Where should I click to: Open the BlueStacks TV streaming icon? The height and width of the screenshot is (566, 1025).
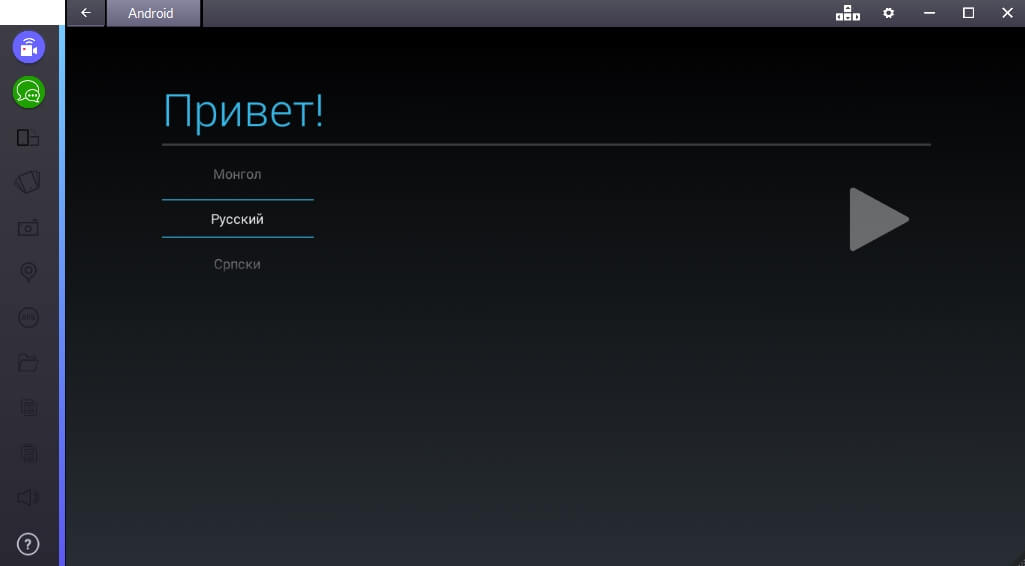pos(29,47)
